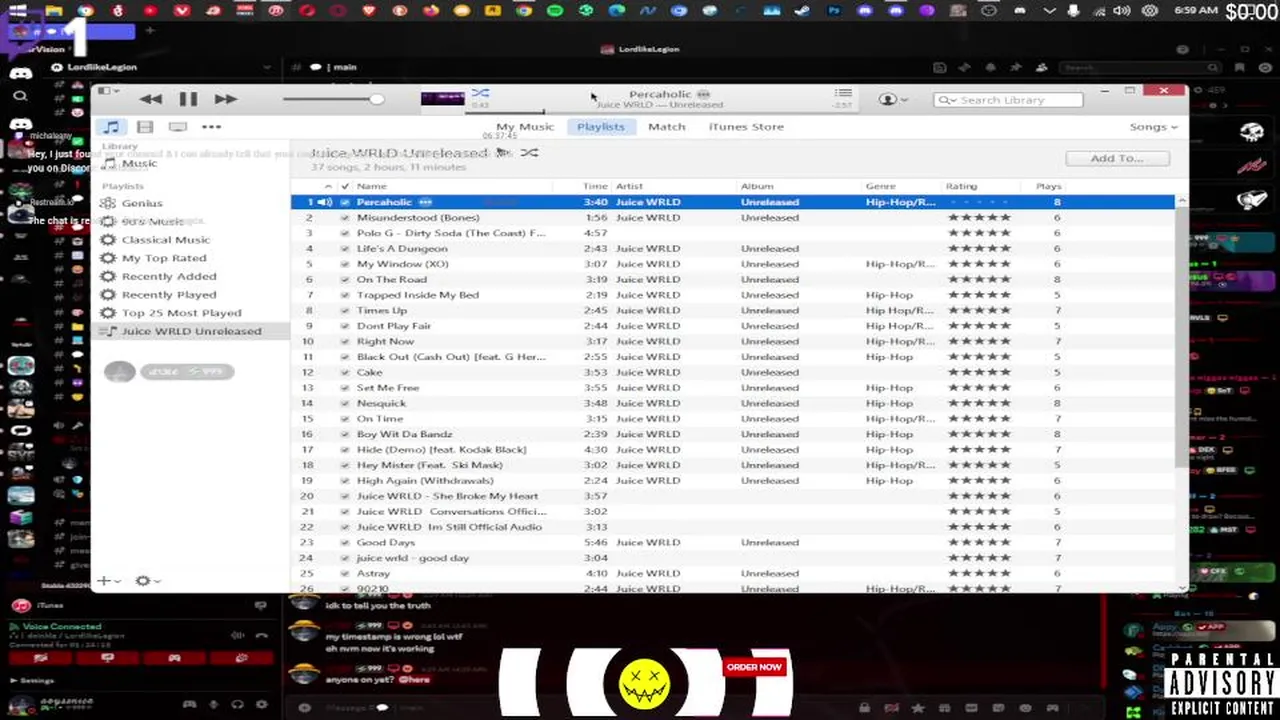The image size is (1280, 720).
Task: Open the more media types ellipsis
Action: 211,127
